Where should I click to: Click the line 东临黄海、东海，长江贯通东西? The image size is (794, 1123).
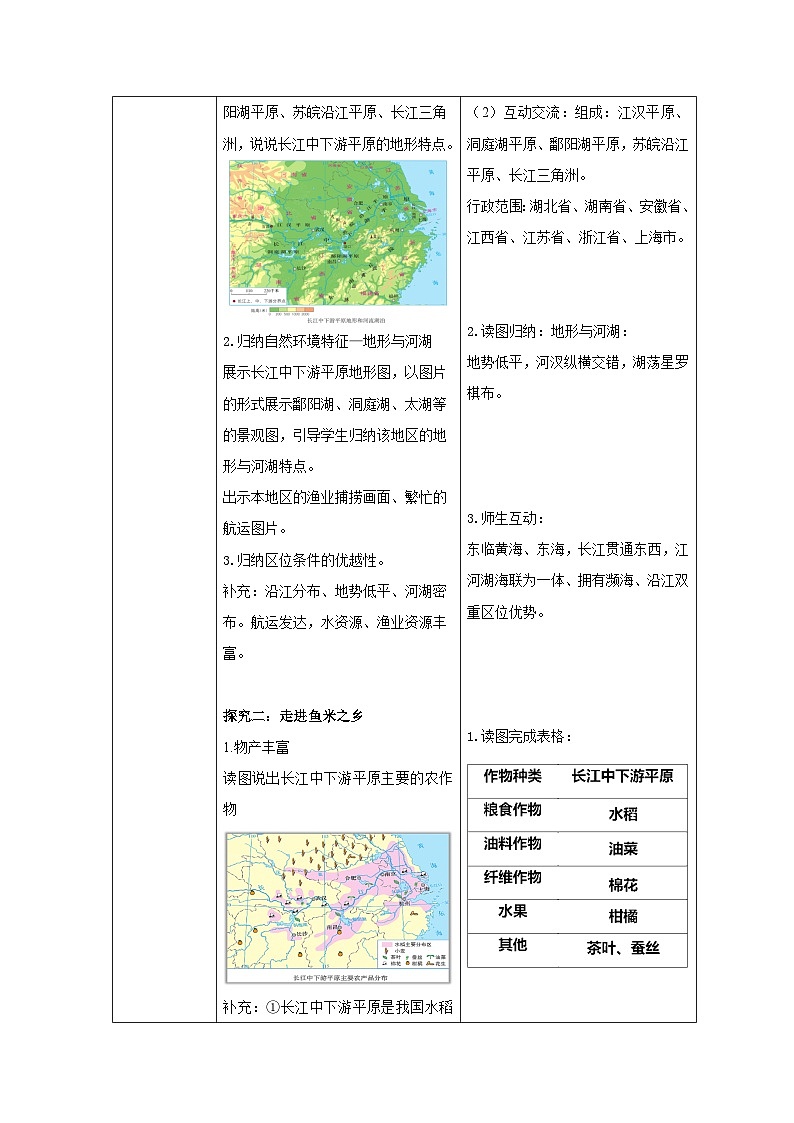(578, 549)
